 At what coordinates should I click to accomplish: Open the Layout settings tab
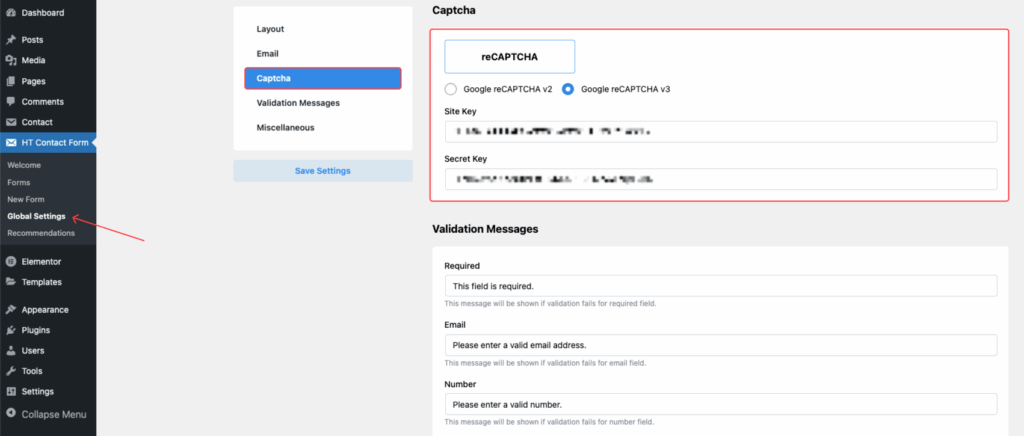point(271,29)
